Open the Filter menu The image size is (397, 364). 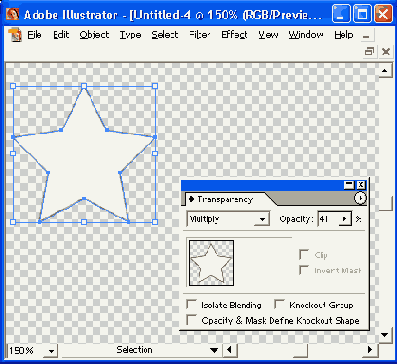(x=200, y=35)
